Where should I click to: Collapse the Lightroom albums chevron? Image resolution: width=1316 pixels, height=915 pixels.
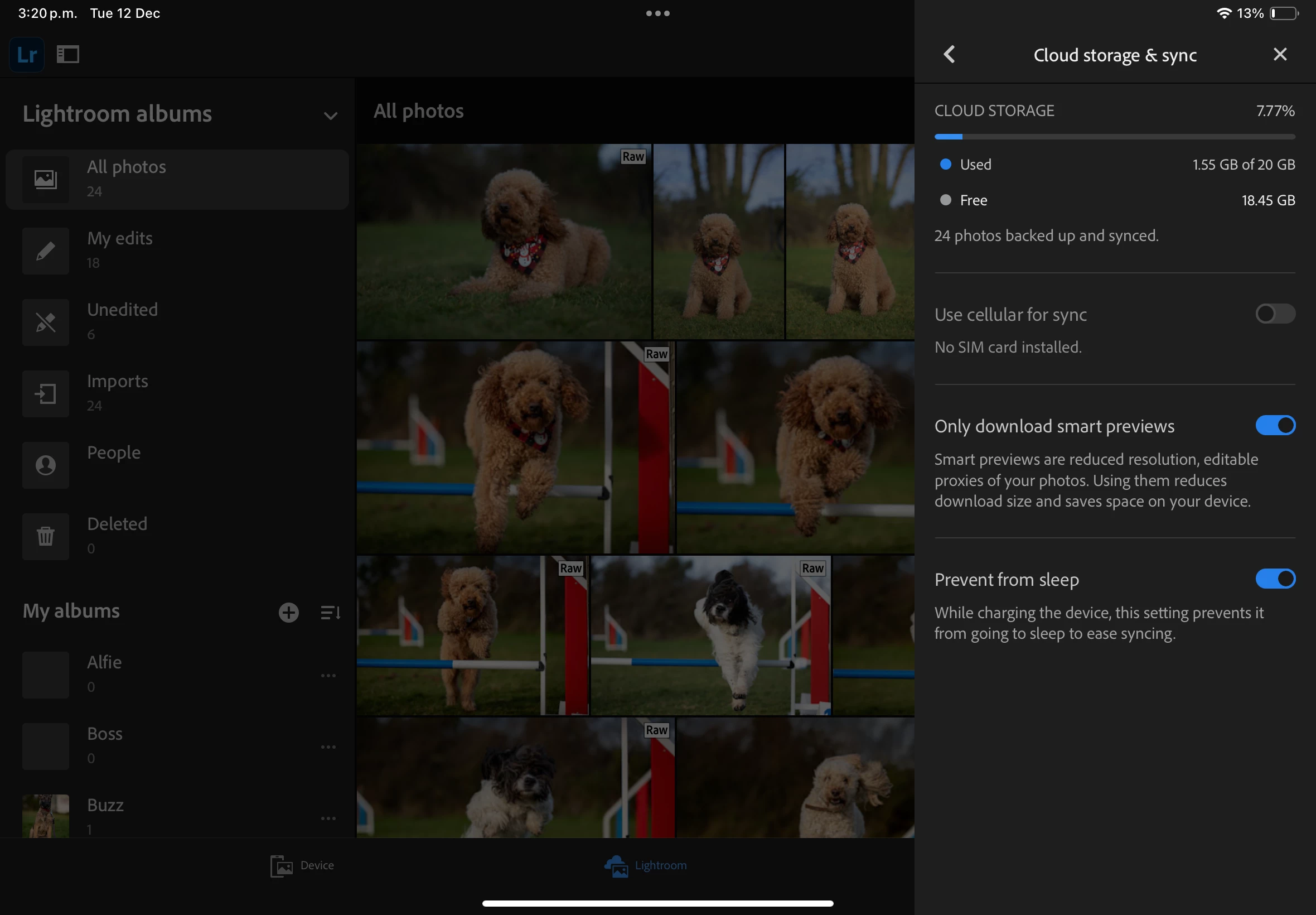pyautogui.click(x=330, y=115)
